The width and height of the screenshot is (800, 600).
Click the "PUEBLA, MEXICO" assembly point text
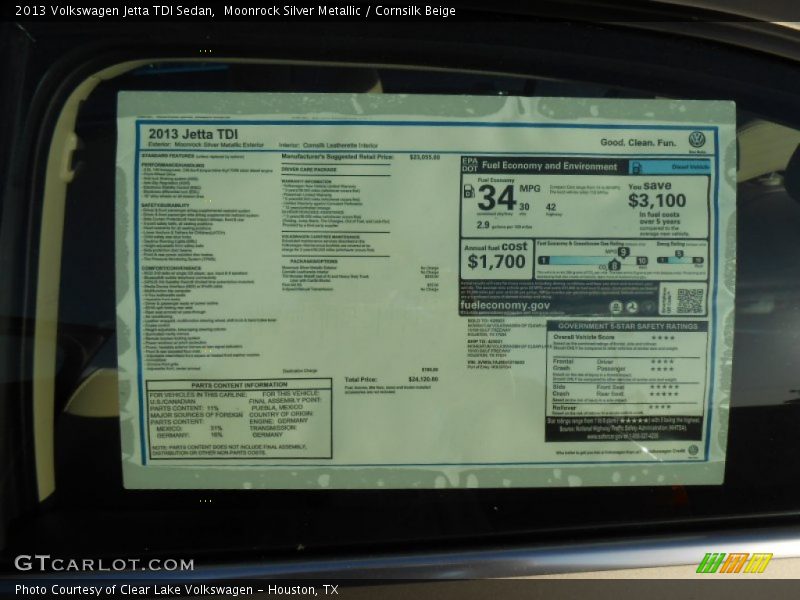(x=278, y=408)
